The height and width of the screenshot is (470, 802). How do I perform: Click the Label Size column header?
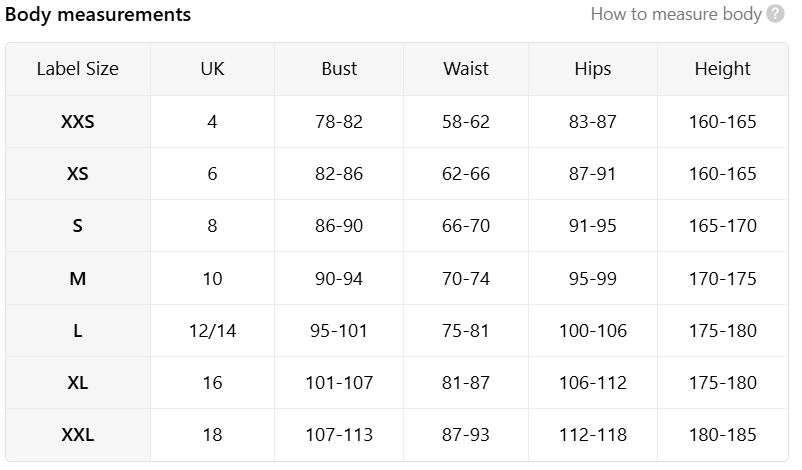tap(78, 69)
